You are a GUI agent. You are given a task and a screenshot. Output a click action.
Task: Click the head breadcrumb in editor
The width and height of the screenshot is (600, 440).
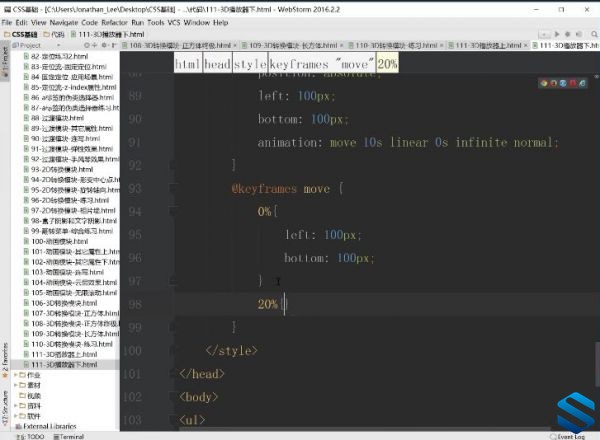click(217, 64)
